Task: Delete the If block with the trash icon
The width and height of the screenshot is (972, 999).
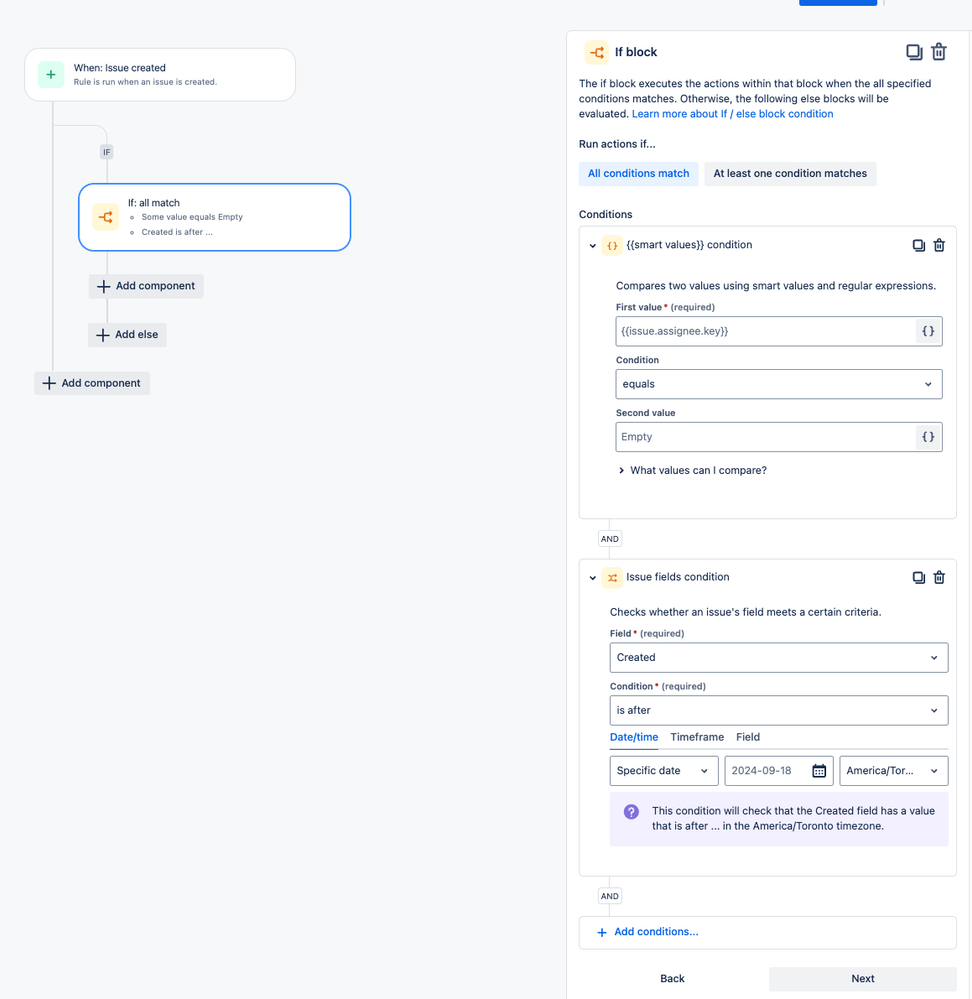Action: (938, 51)
